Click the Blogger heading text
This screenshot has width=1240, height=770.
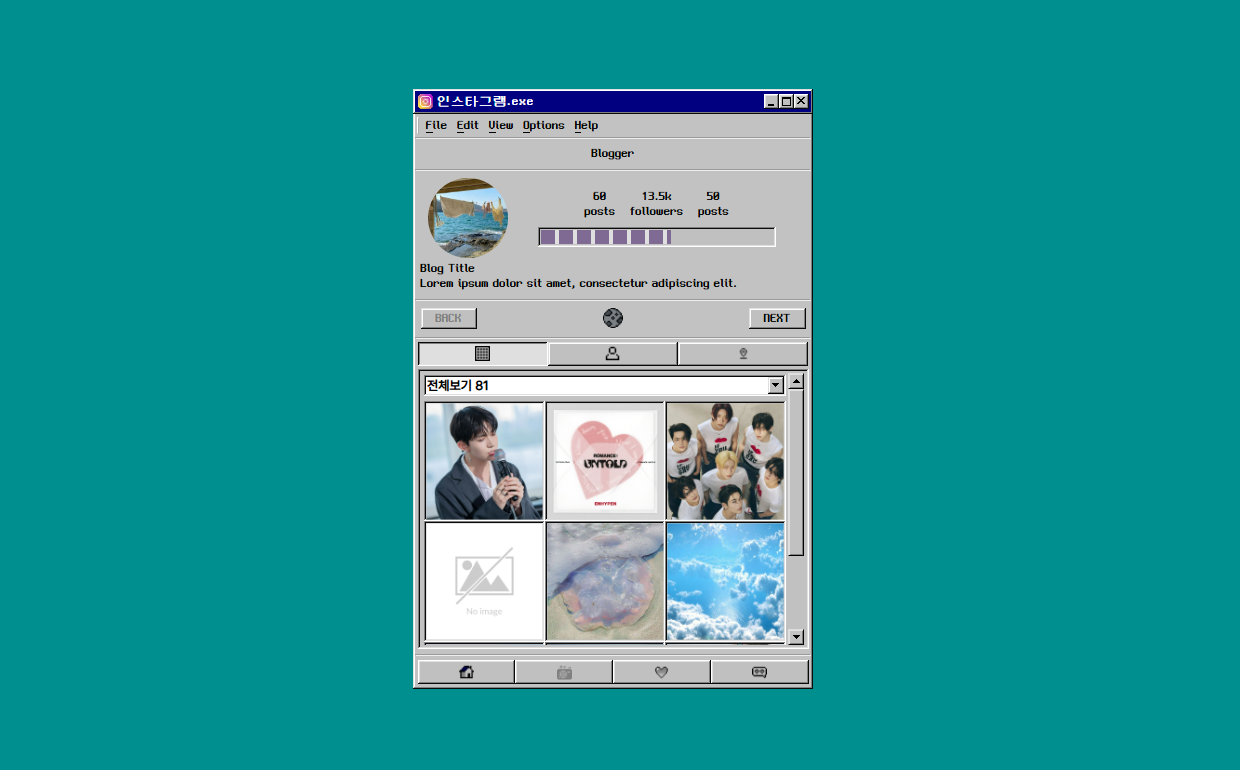[612, 153]
